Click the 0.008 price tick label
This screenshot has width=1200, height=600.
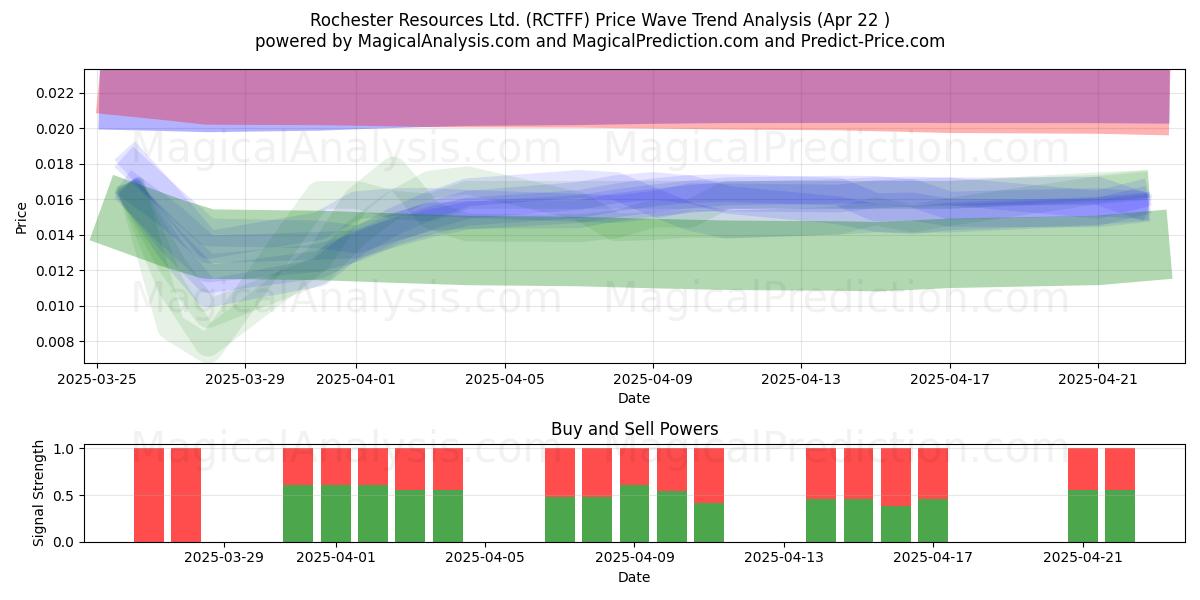tap(56, 342)
